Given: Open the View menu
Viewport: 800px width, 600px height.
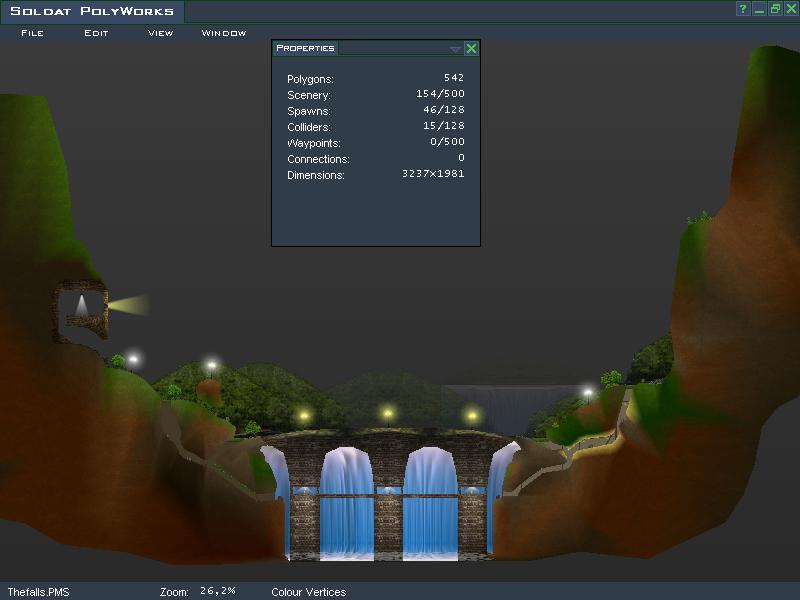Looking at the screenshot, I should tap(160, 33).
